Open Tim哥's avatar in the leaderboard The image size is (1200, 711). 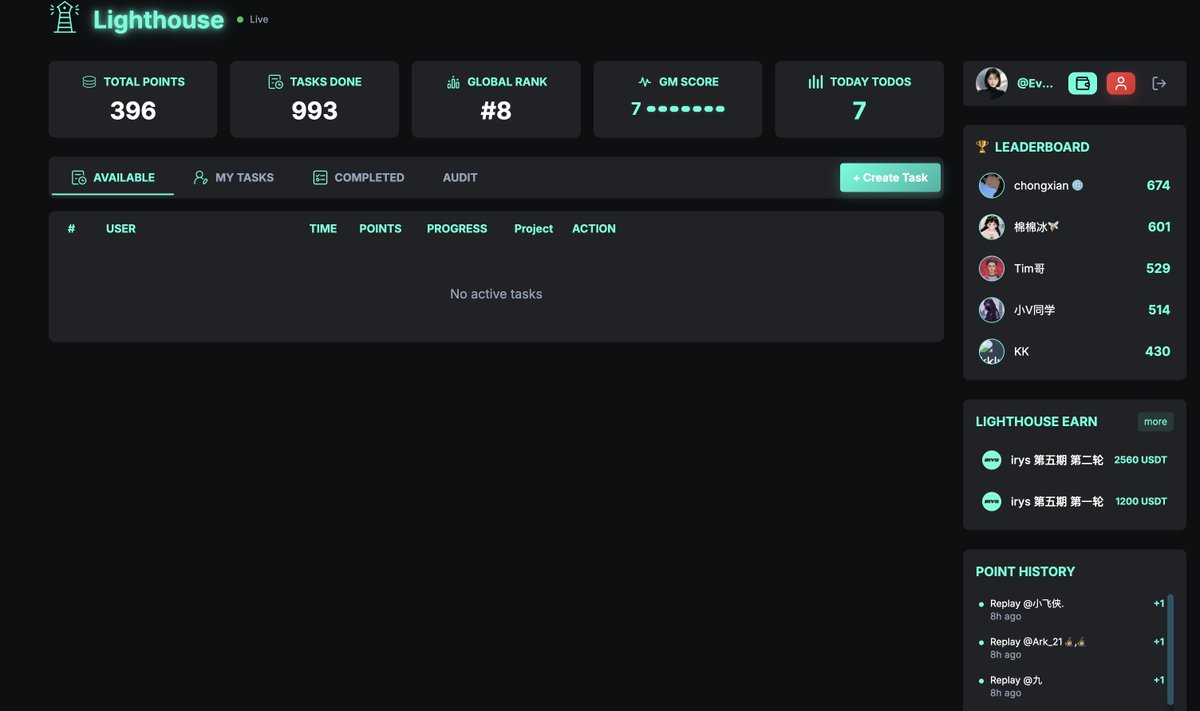[991, 268]
